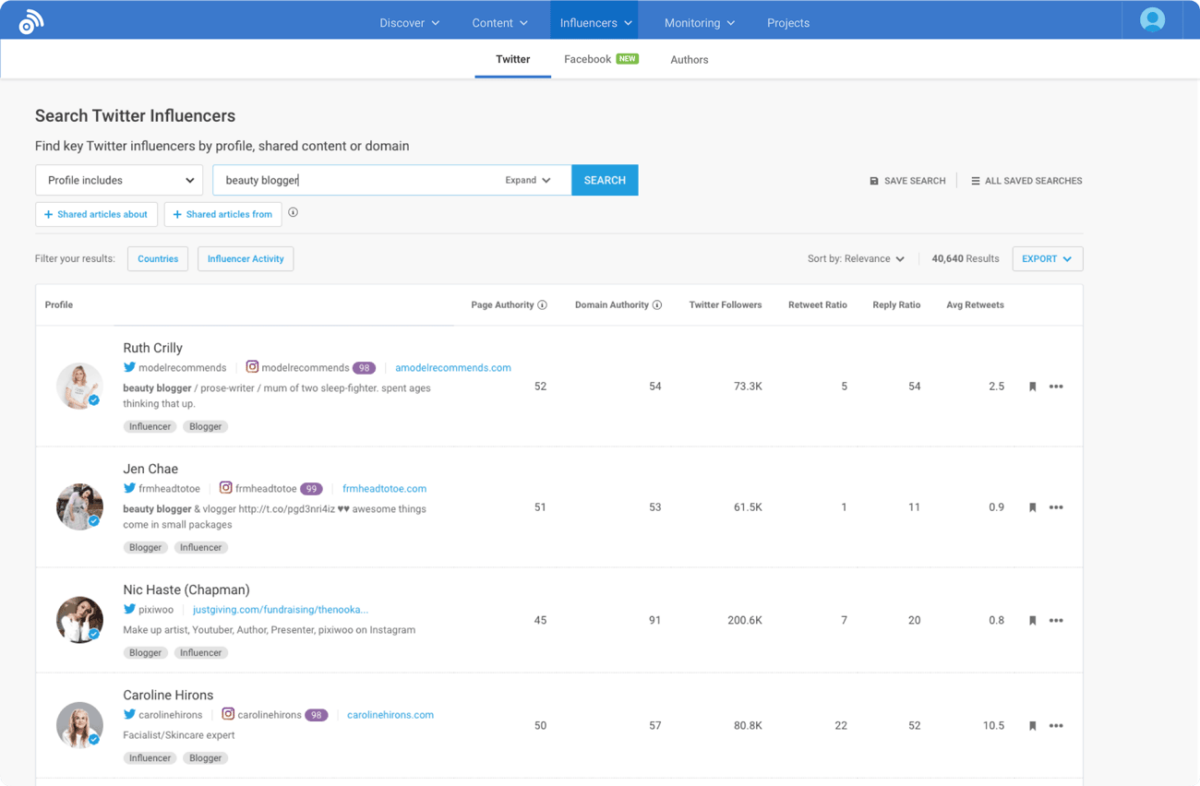Open the Sort by Relevance dropdown
This screenshot has height=786, width=1200.
tap(856, 258)
